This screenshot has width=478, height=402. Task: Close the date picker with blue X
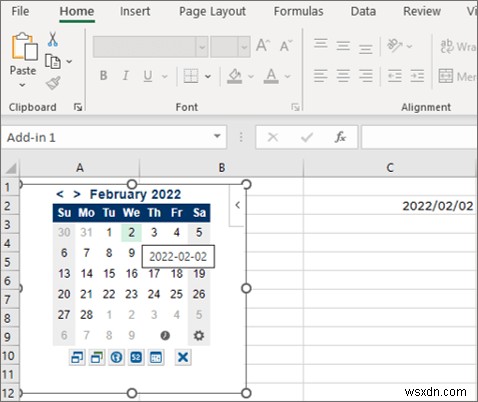tap(183, 357)
